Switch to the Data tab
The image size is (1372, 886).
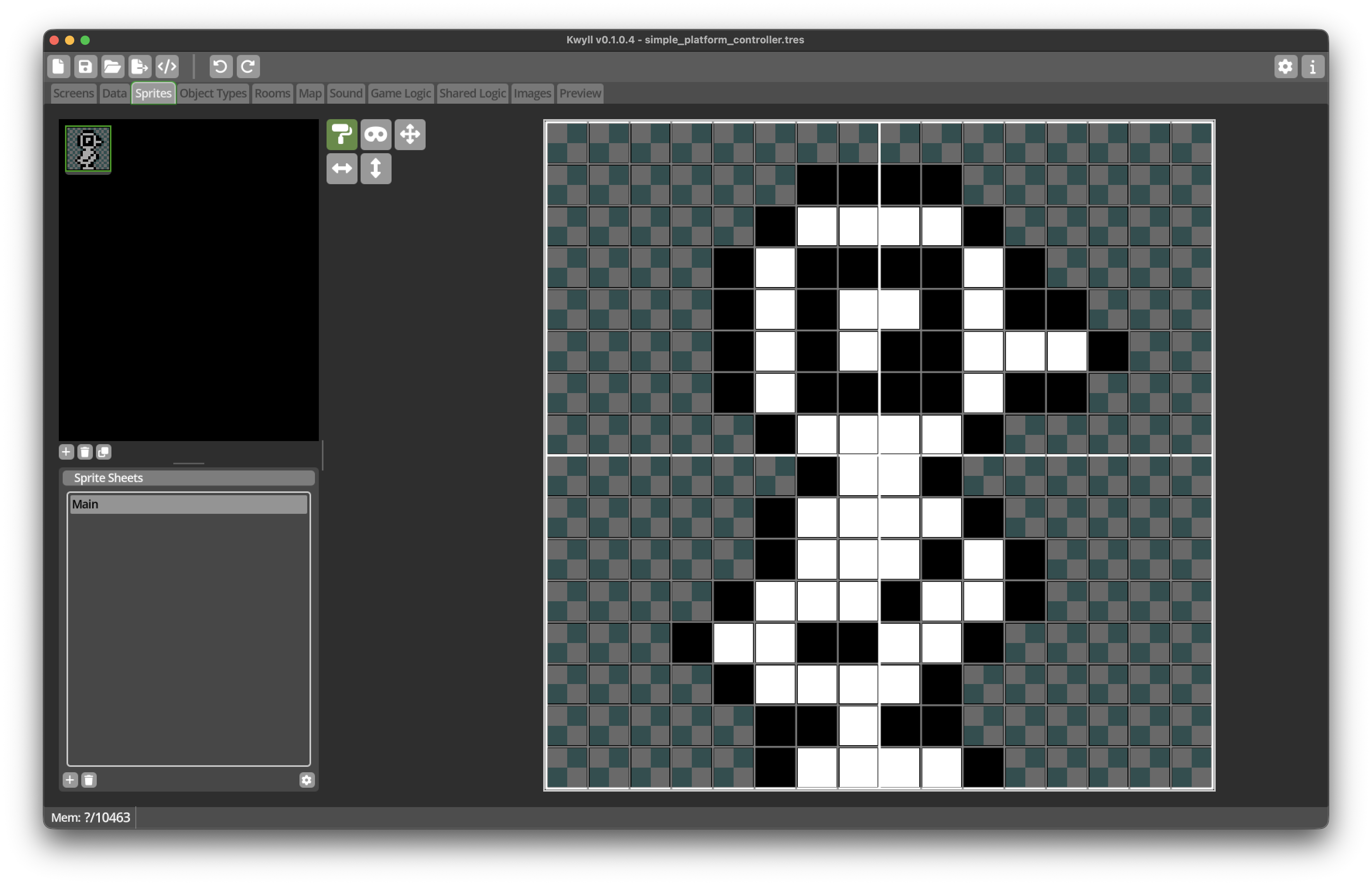[x=114, y=93]
